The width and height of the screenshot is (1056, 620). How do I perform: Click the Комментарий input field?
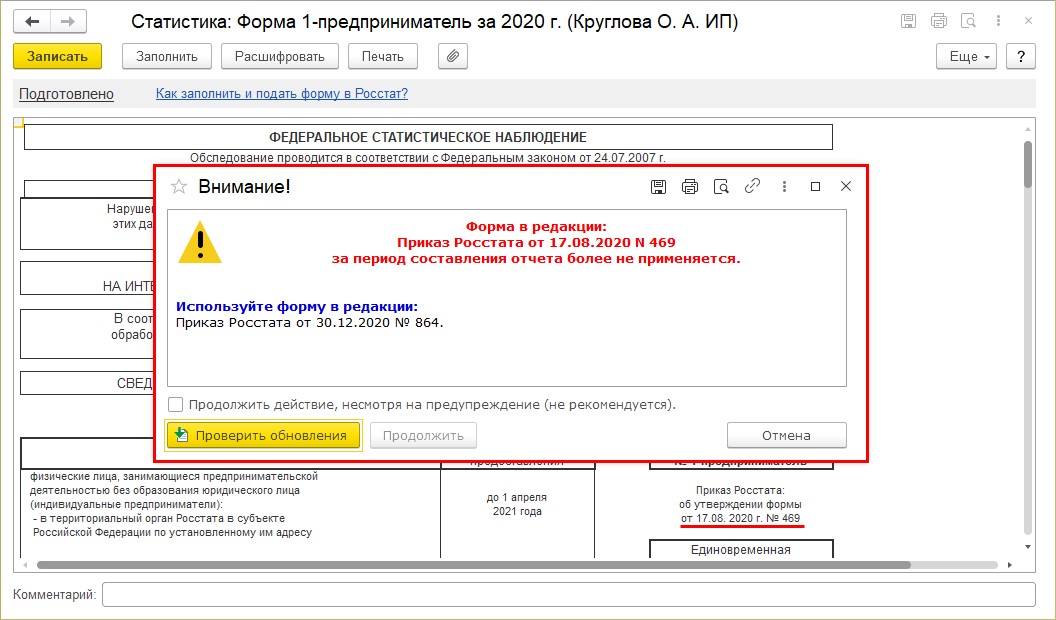pyautogui.click(x=568, y=594)
